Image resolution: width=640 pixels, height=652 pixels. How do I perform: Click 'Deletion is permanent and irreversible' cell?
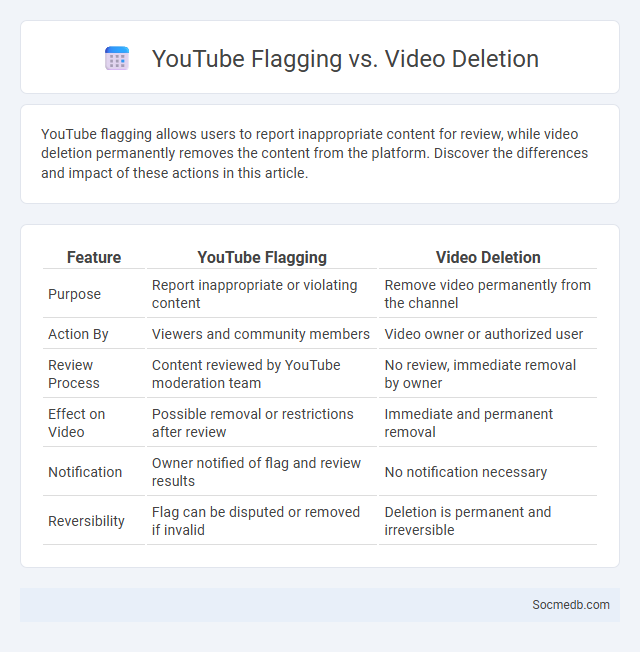pyautogui.click(x=487, y=521)
